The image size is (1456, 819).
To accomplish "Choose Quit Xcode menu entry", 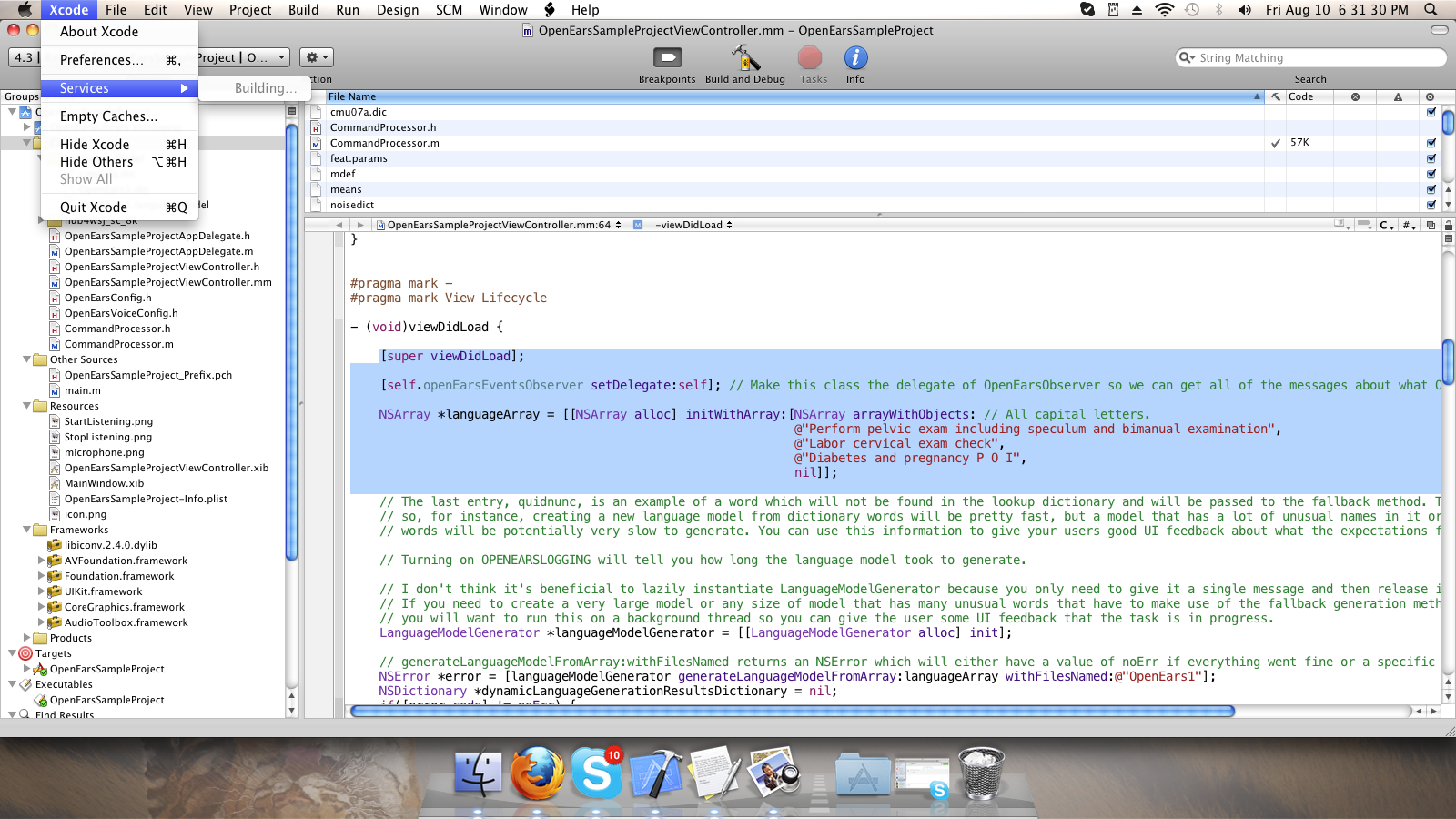I will tap(119, 207).
